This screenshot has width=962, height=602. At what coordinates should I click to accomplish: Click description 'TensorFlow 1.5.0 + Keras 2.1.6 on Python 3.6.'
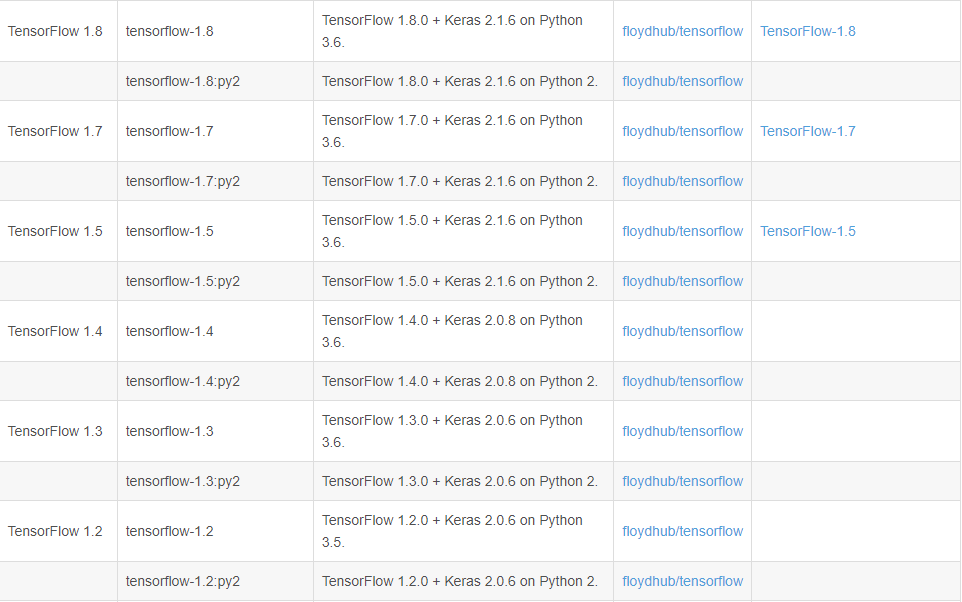452,231
